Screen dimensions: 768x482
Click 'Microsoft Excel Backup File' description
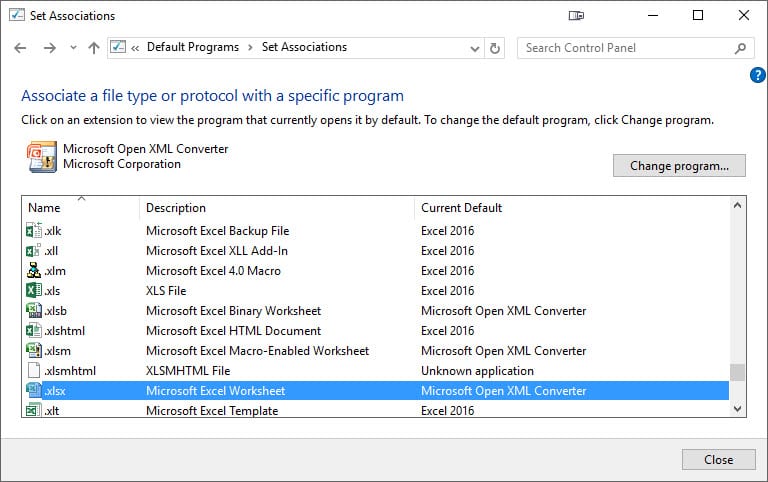(x=217, y=231)
